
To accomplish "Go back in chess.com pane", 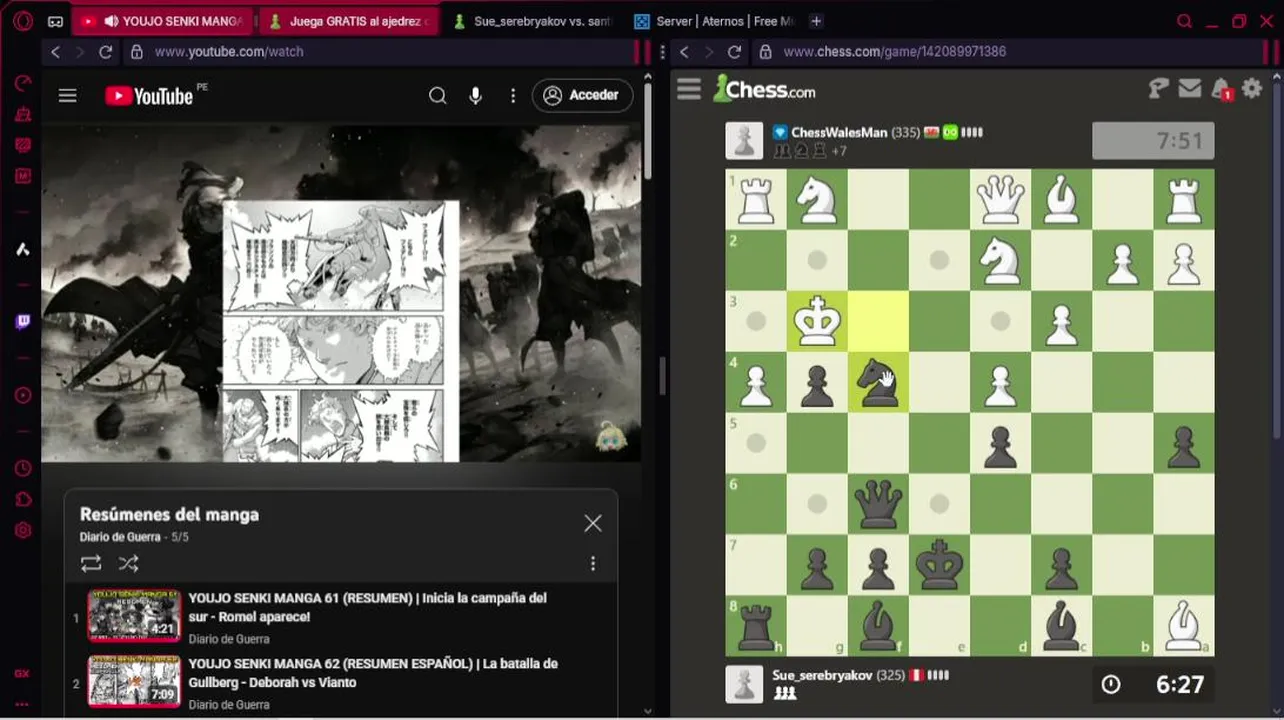I will coord(684,52).
